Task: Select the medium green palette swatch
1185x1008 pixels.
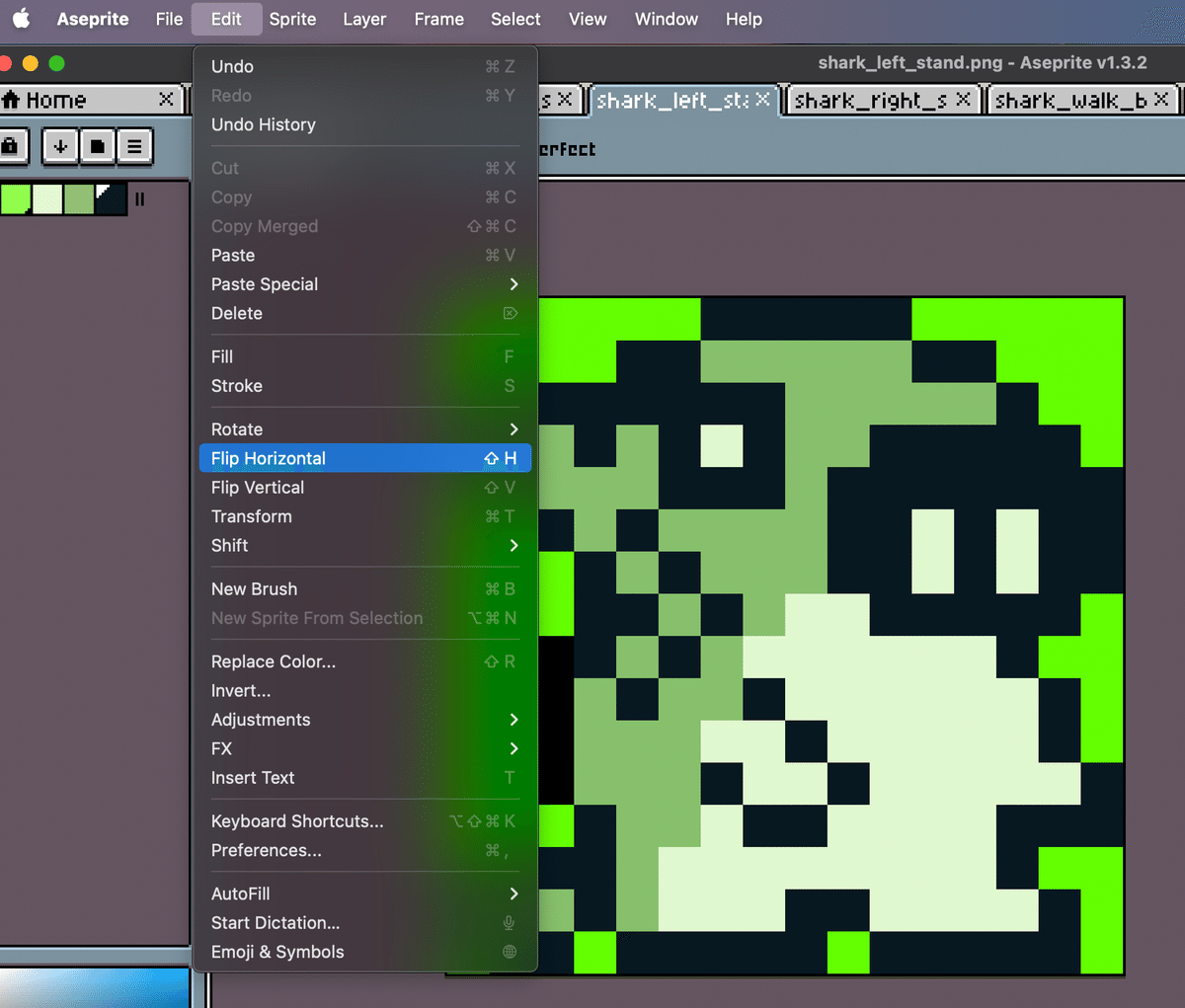Action: point(79,198)
